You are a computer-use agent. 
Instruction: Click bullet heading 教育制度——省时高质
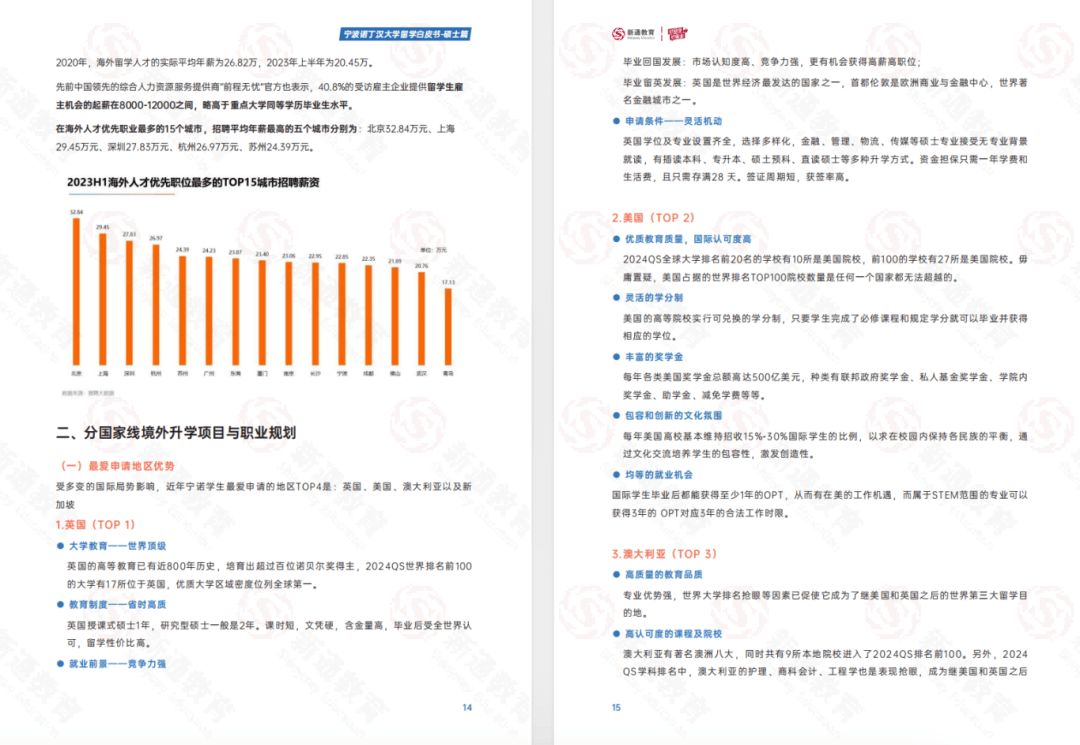click(x=117, y=605)
